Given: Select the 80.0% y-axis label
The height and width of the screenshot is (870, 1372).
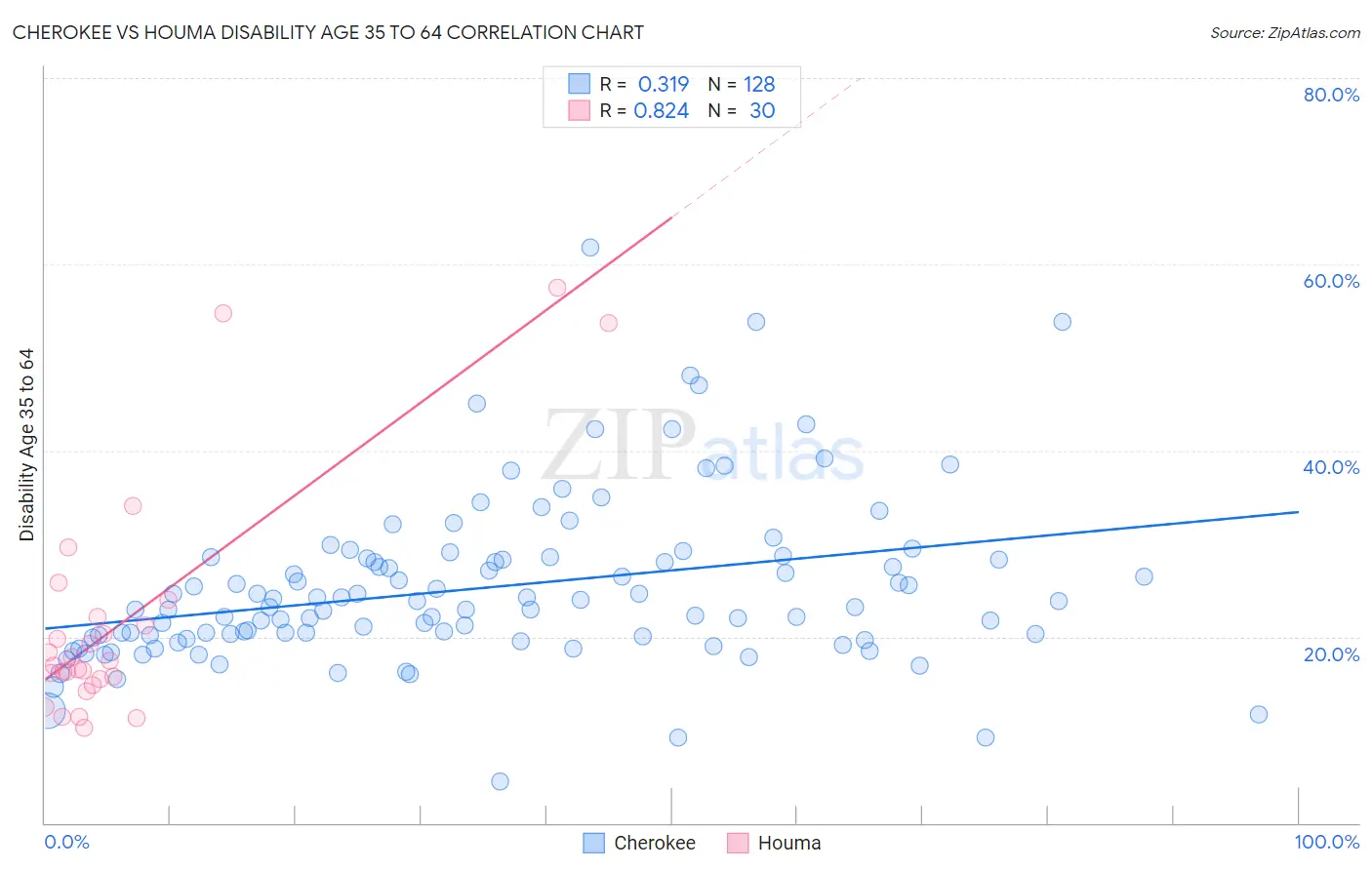Looking at the screenshot, I should pyautogui.click(x=1331, y=95).
